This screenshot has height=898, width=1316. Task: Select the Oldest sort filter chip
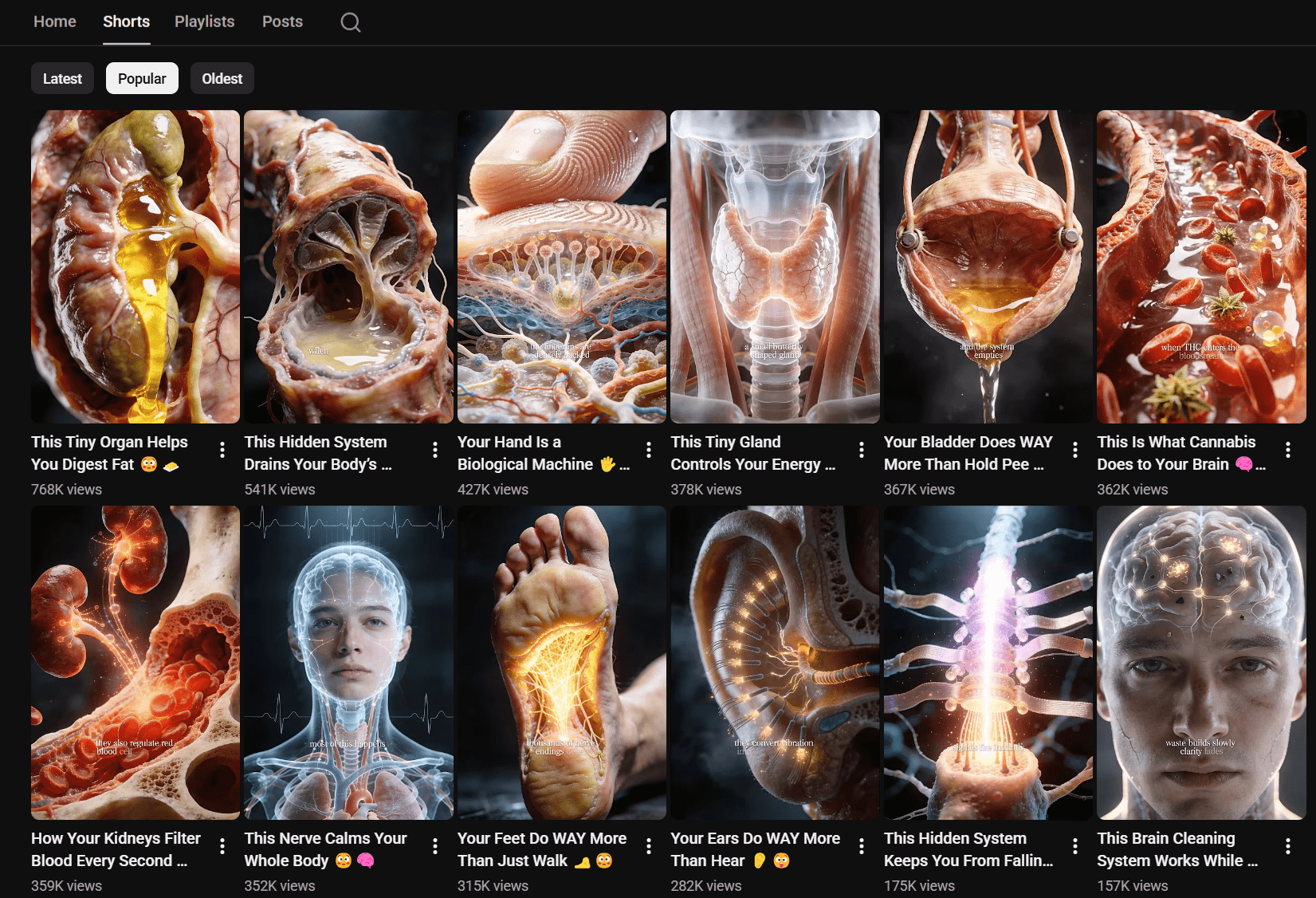(222, 78)
